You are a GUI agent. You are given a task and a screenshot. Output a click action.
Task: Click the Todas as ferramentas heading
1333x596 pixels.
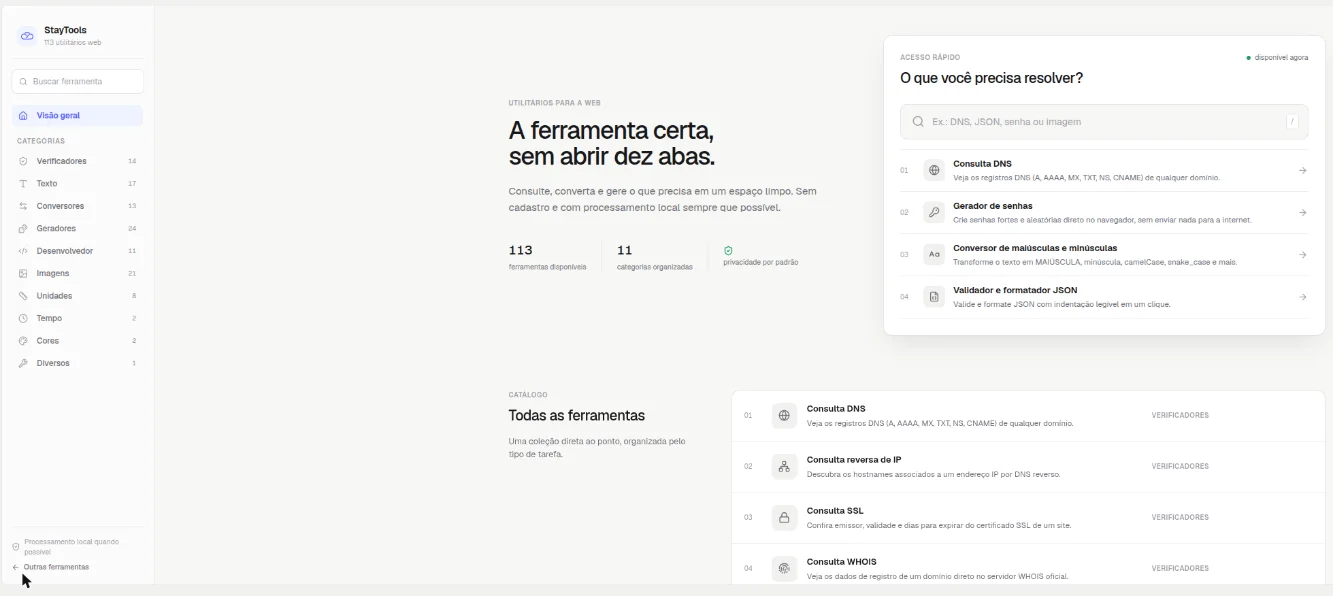[576, 415]
